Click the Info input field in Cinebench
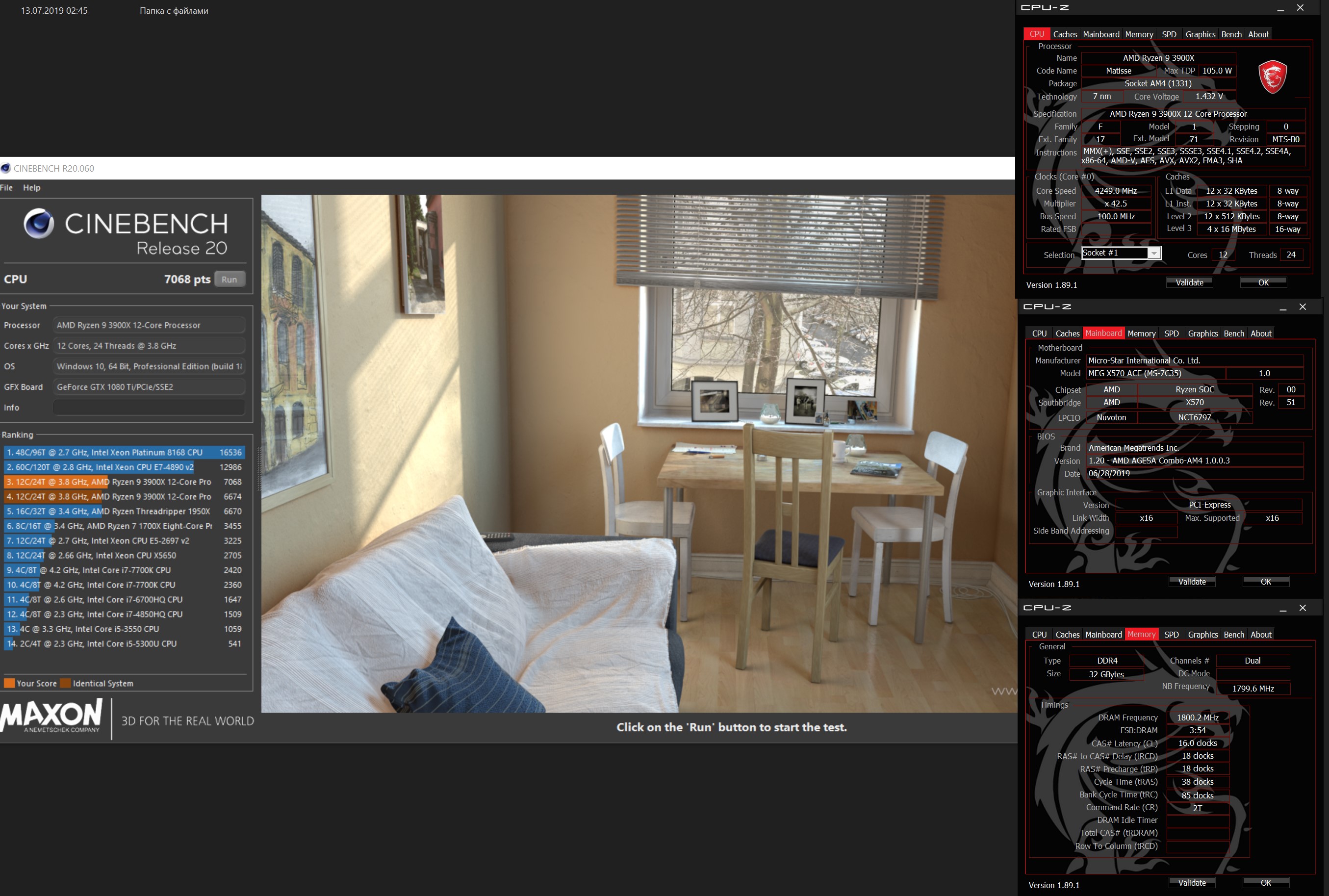The width and height of the screenshot is (1329, 896). pos(149,408)
